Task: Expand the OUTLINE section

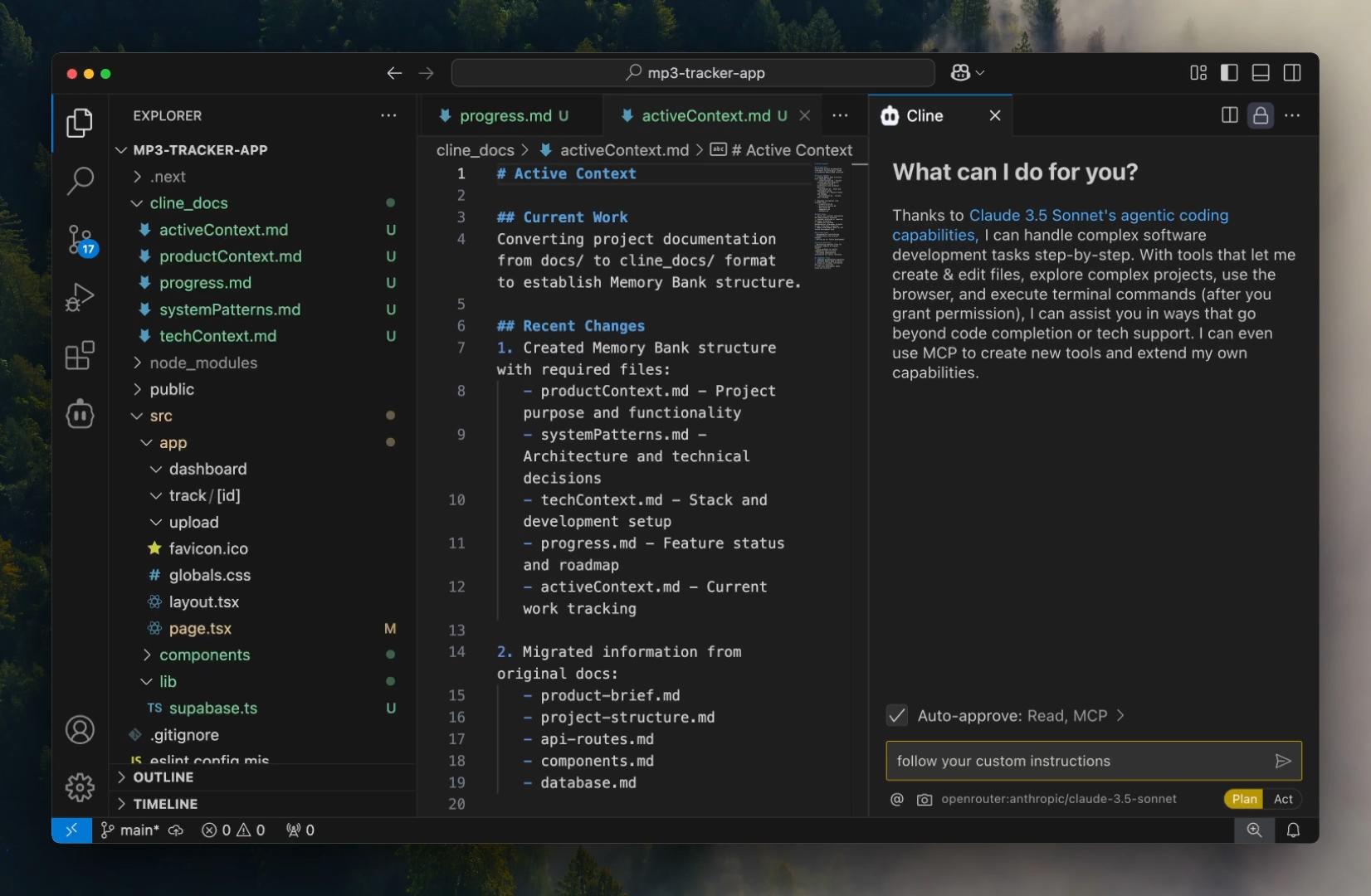Action: click(x=163, y=777)
